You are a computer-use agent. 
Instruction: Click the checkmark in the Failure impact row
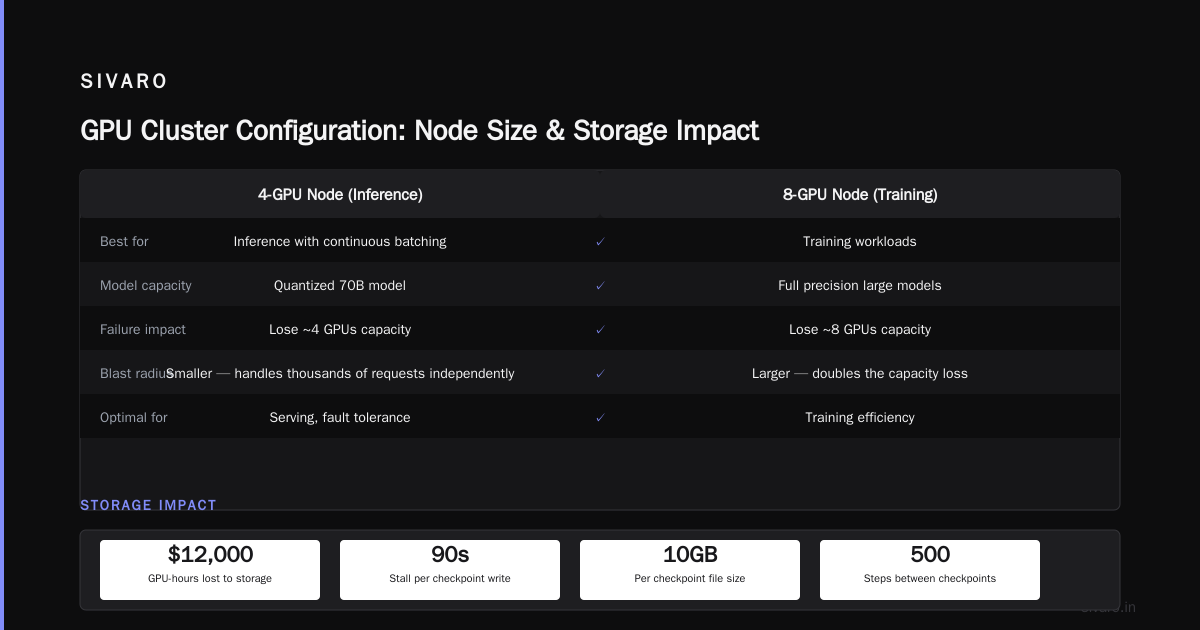click(600, 330)
